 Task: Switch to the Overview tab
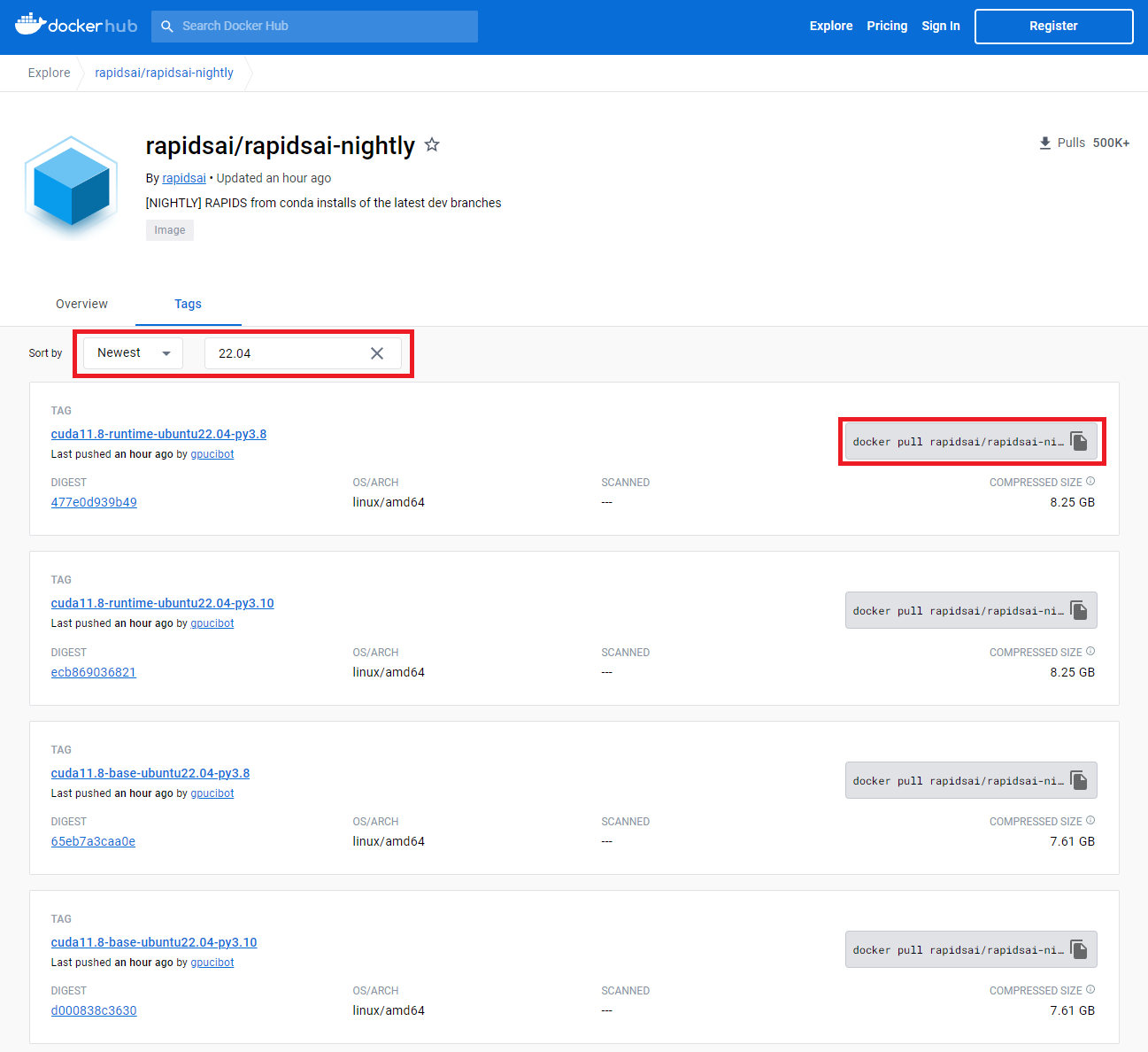point(81,304)
